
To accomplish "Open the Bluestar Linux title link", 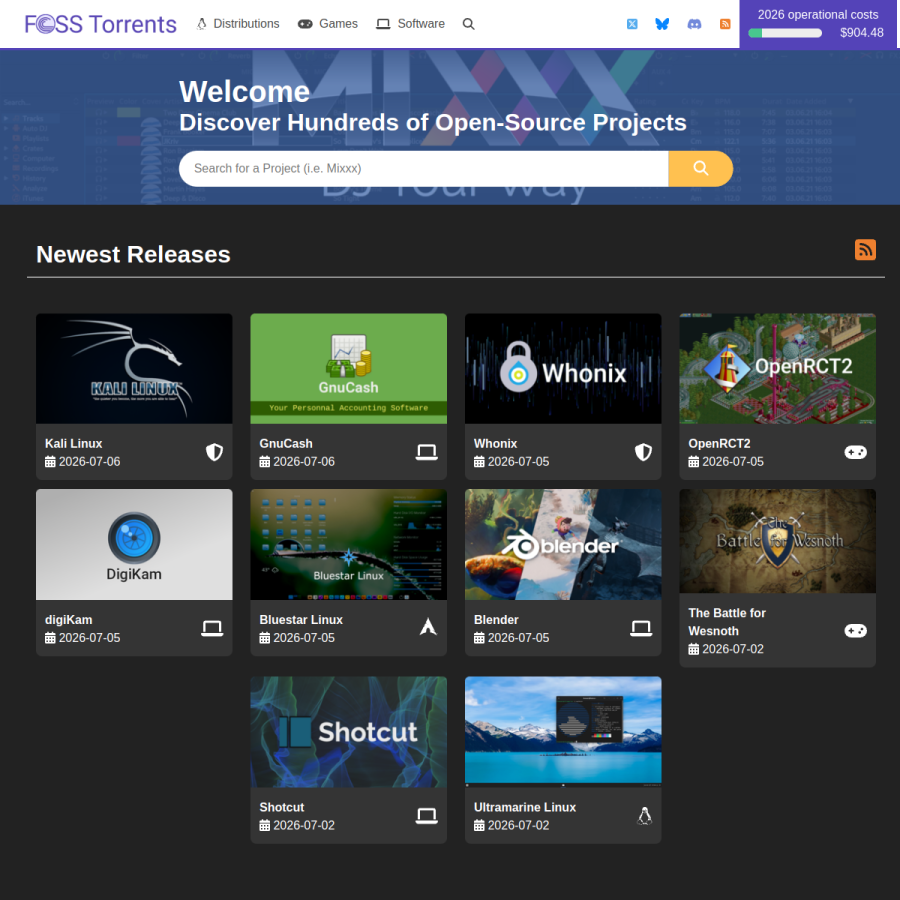I will tap(301, 620).
